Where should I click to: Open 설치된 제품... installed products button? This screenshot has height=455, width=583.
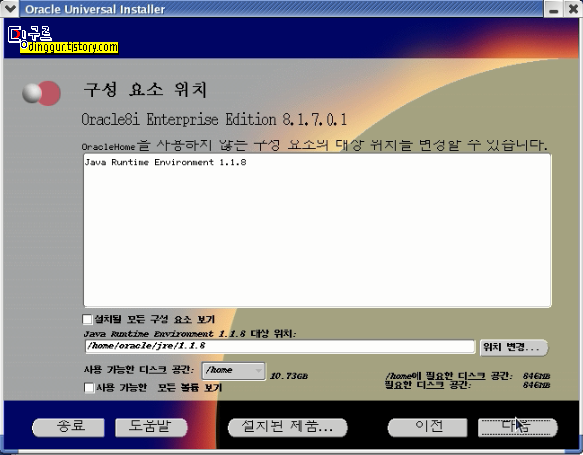[x=287, y=427]
